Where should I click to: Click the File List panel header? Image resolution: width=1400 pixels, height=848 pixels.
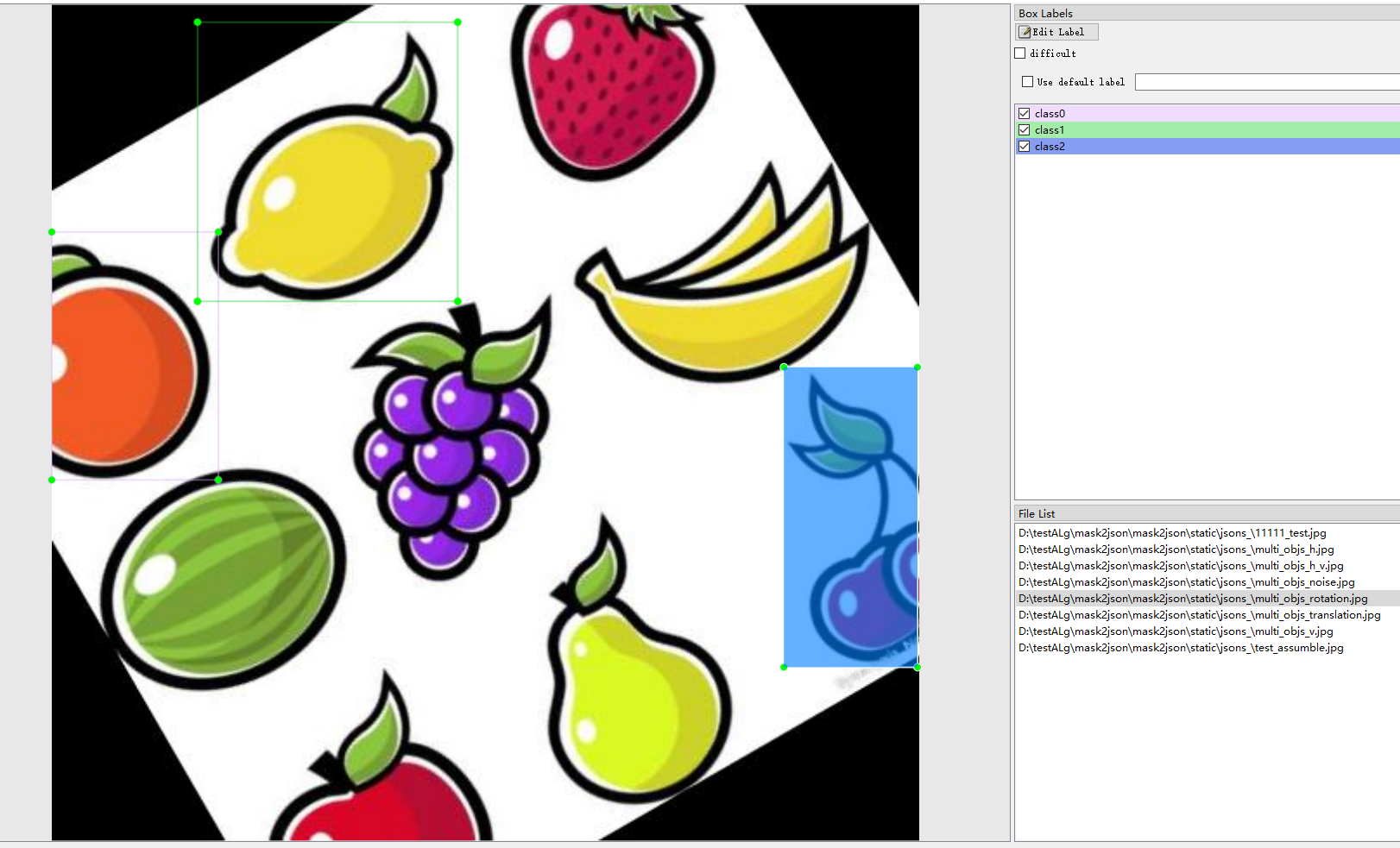pyautogui.click(x=1207, y=513)
